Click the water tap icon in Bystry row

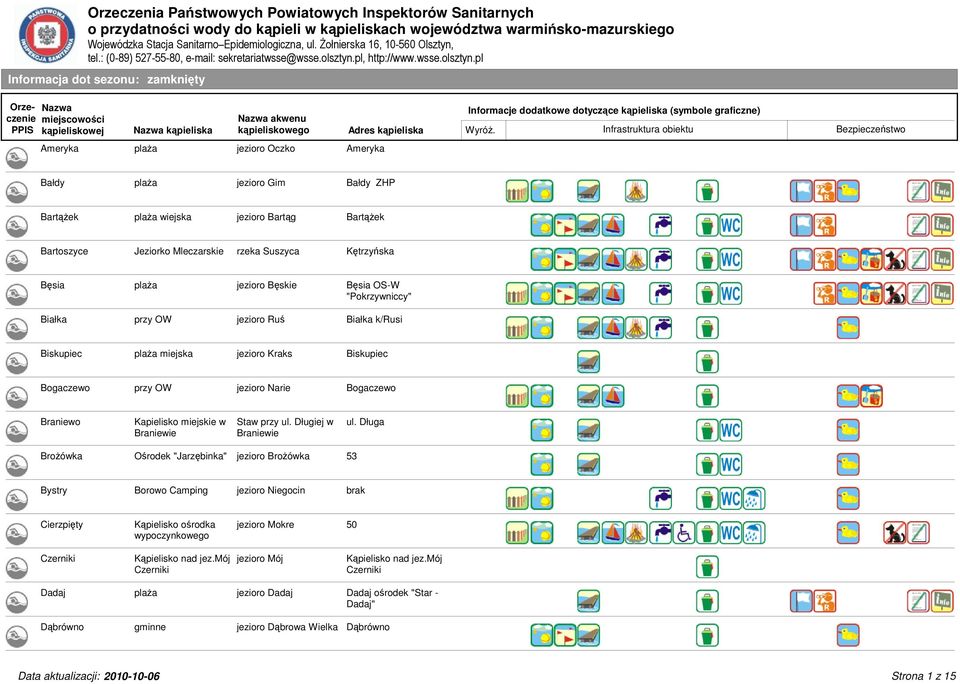[661, 499]
